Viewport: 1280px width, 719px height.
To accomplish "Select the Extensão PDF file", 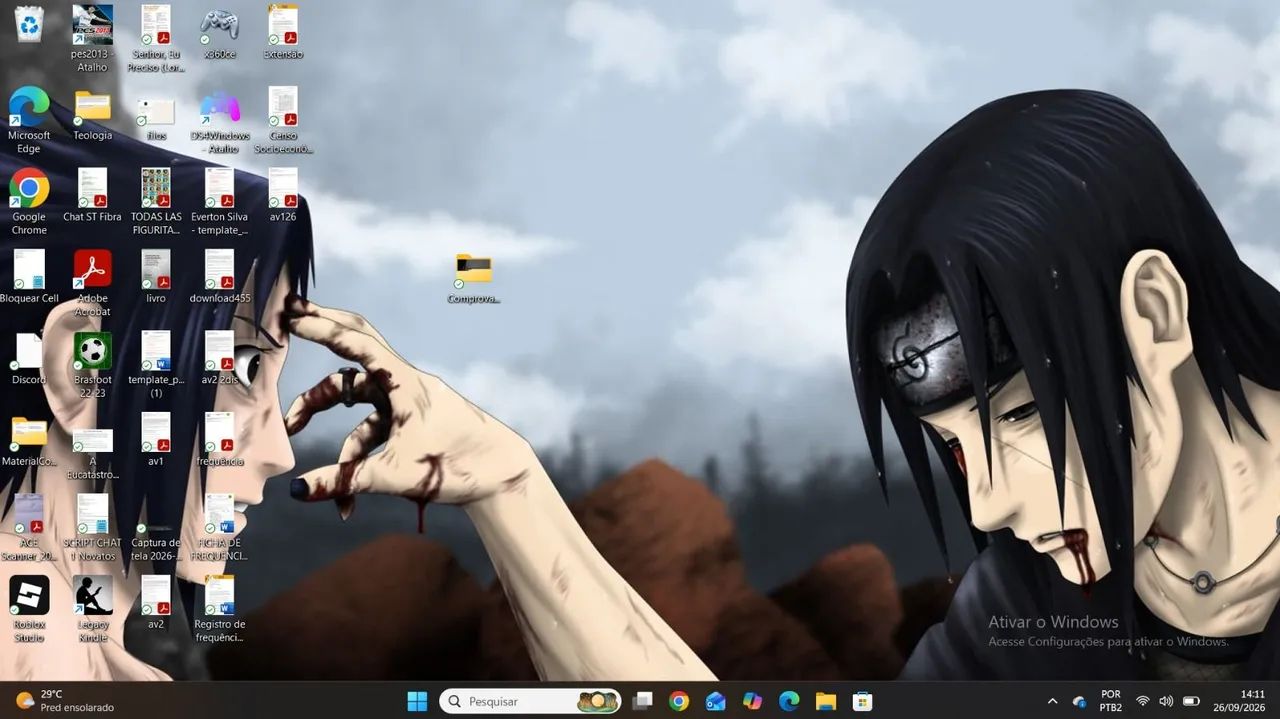I will (283, 32).
